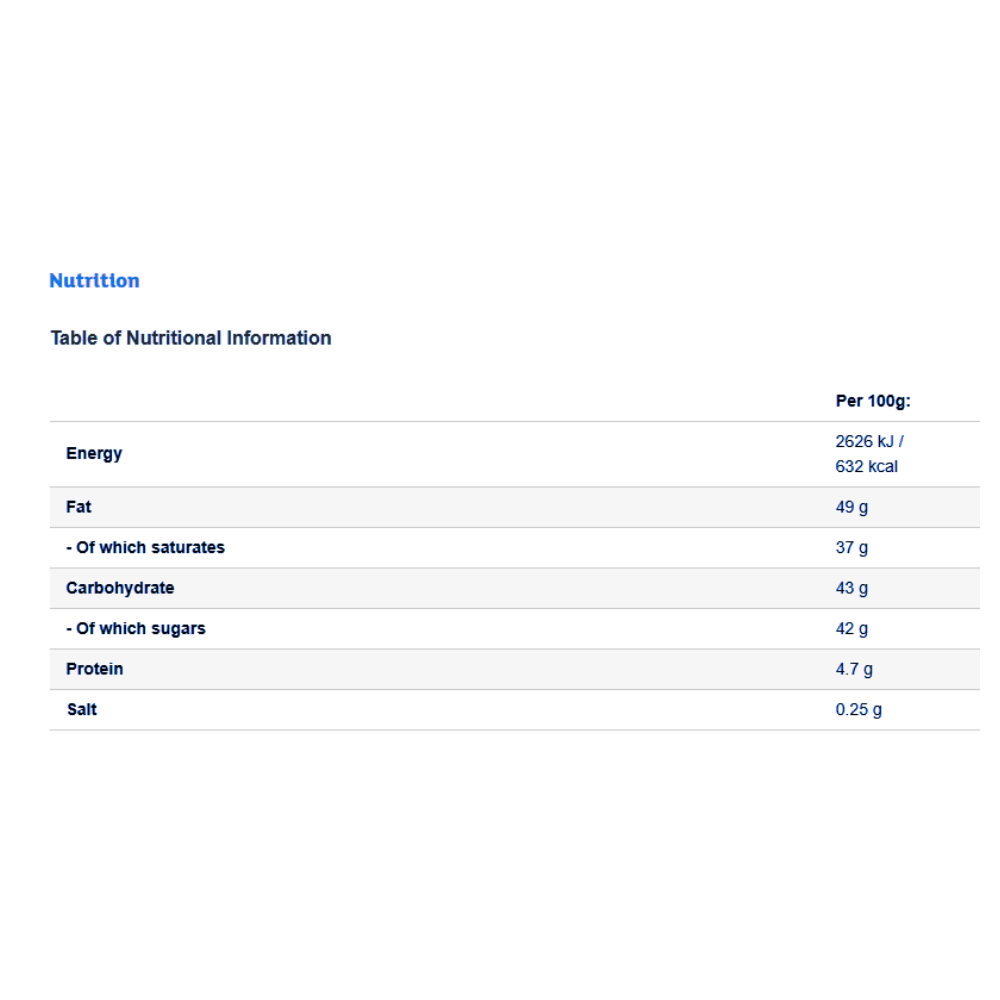
Task: Select the 'Per 100g:' column header
Action: 873,401
